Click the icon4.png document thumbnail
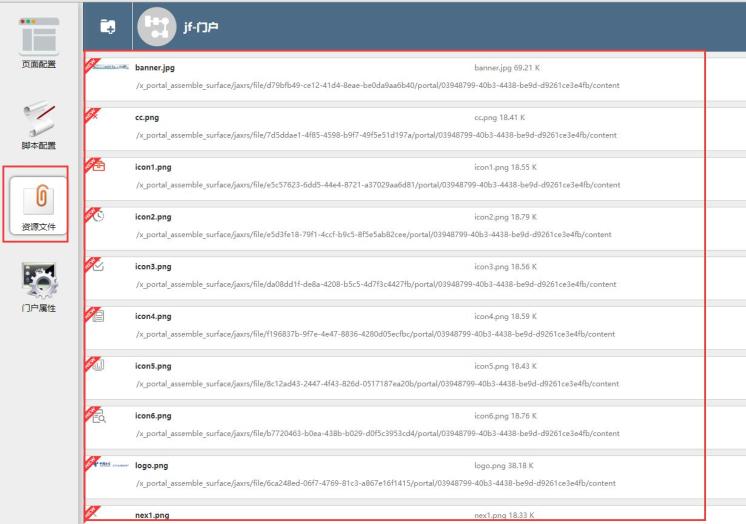 (98, 316)
